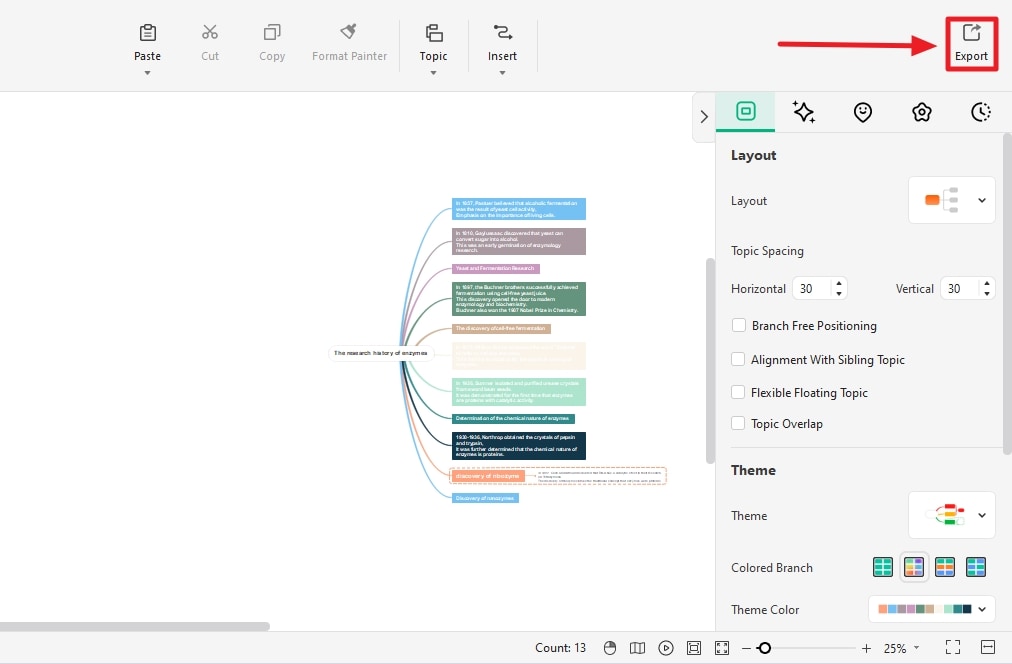Click the zoom slider handle
Screen dimensions: 1012x664
tap(765, 648)
